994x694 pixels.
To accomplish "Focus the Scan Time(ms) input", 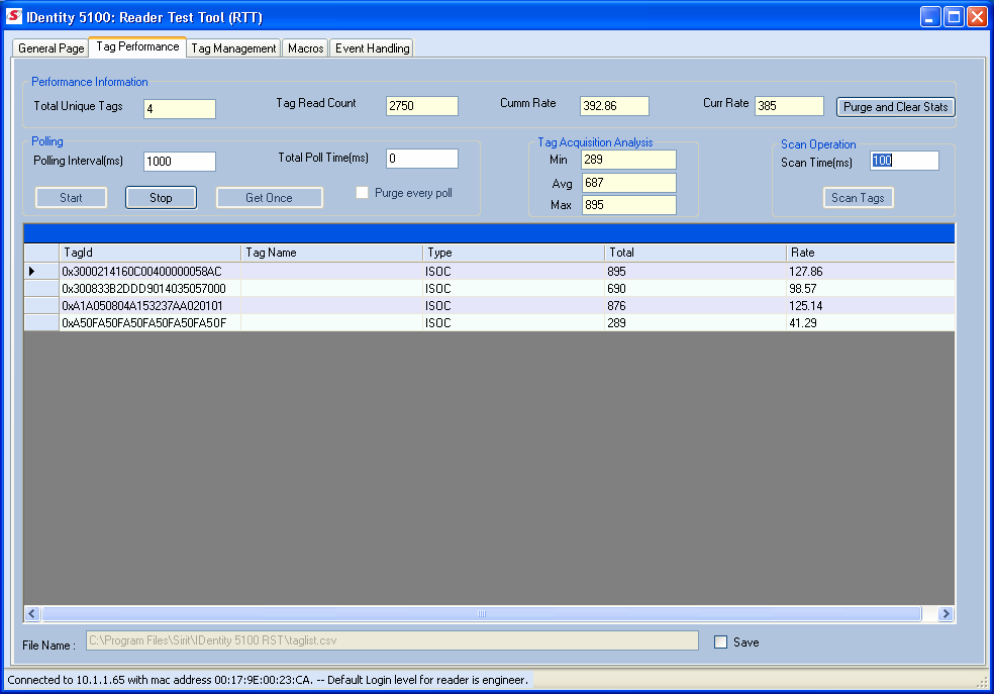I will (x=904, y=161).
